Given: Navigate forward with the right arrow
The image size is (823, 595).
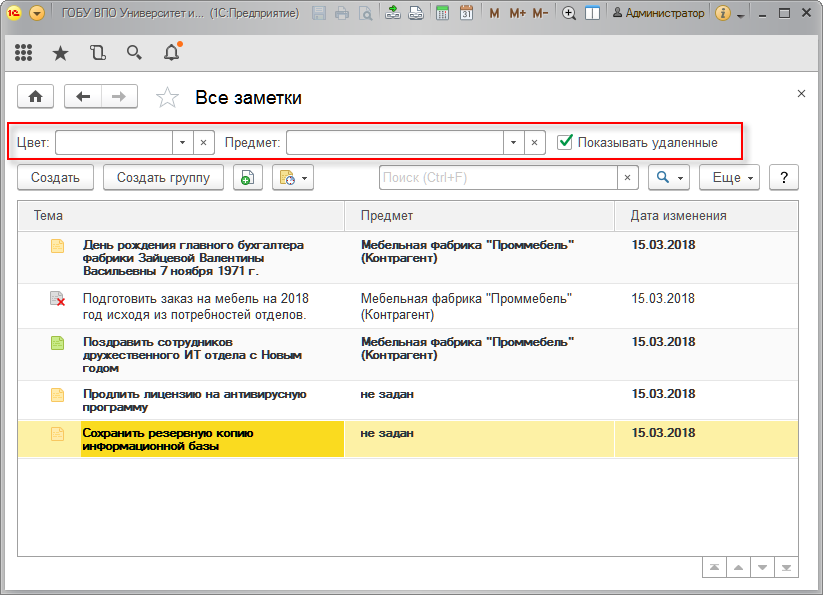Looking at the screenshot, I should pos(119,97).
